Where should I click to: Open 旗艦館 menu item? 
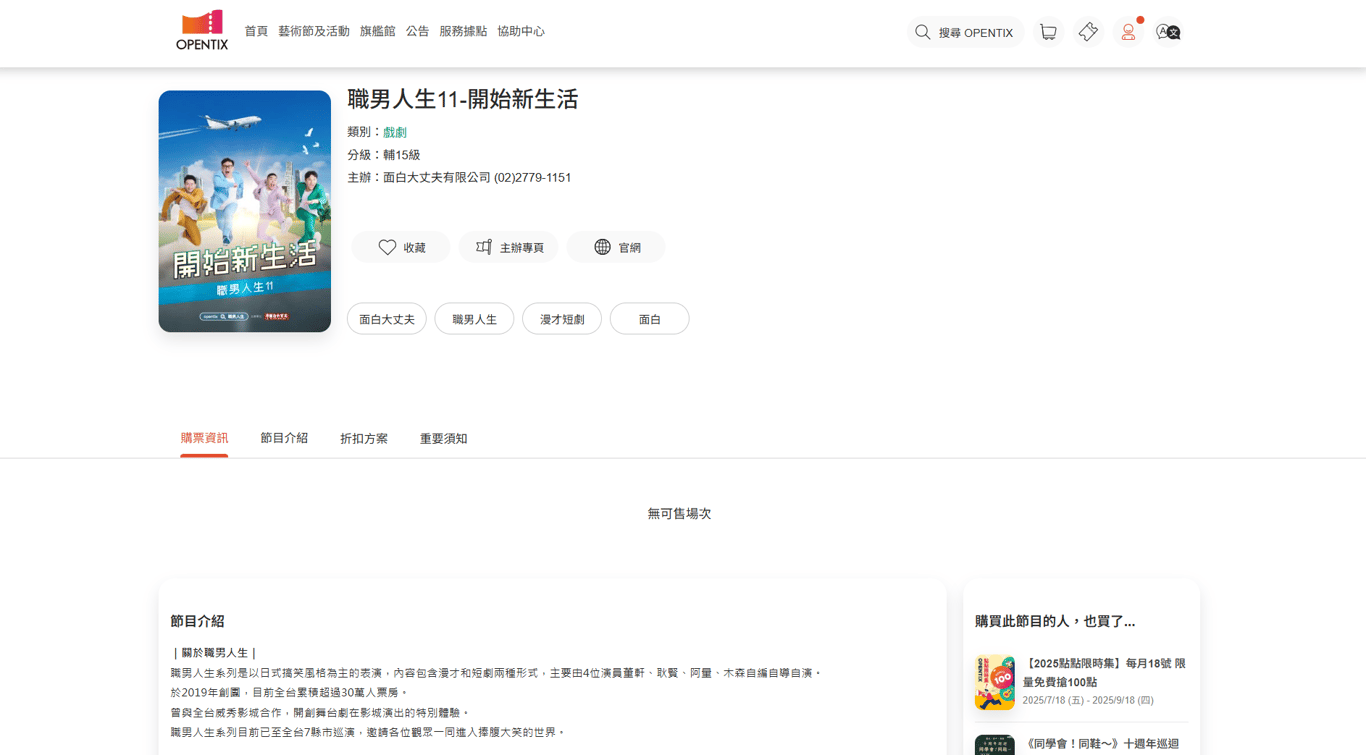coord(378,31)
